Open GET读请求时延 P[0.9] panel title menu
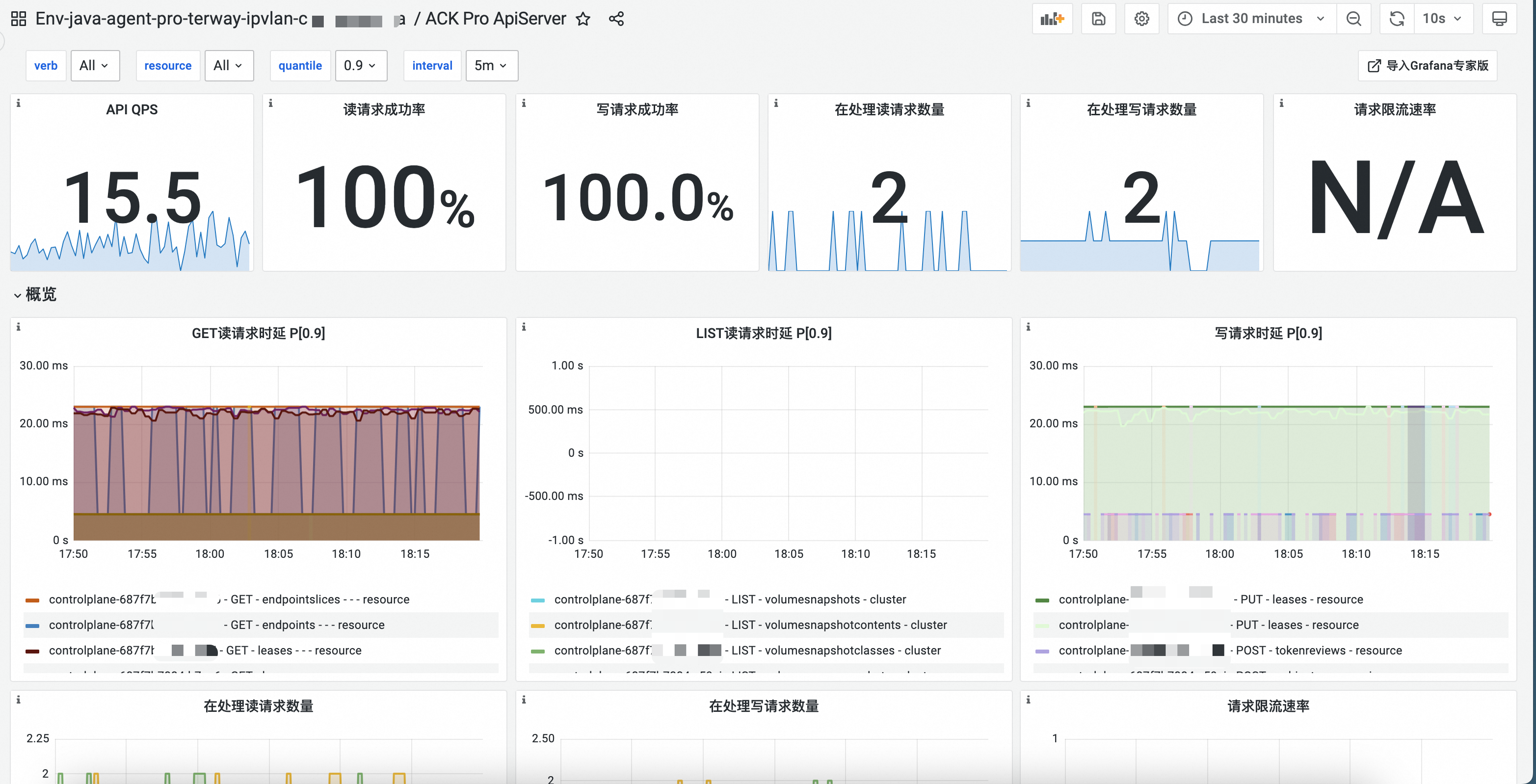 [258, 333]
